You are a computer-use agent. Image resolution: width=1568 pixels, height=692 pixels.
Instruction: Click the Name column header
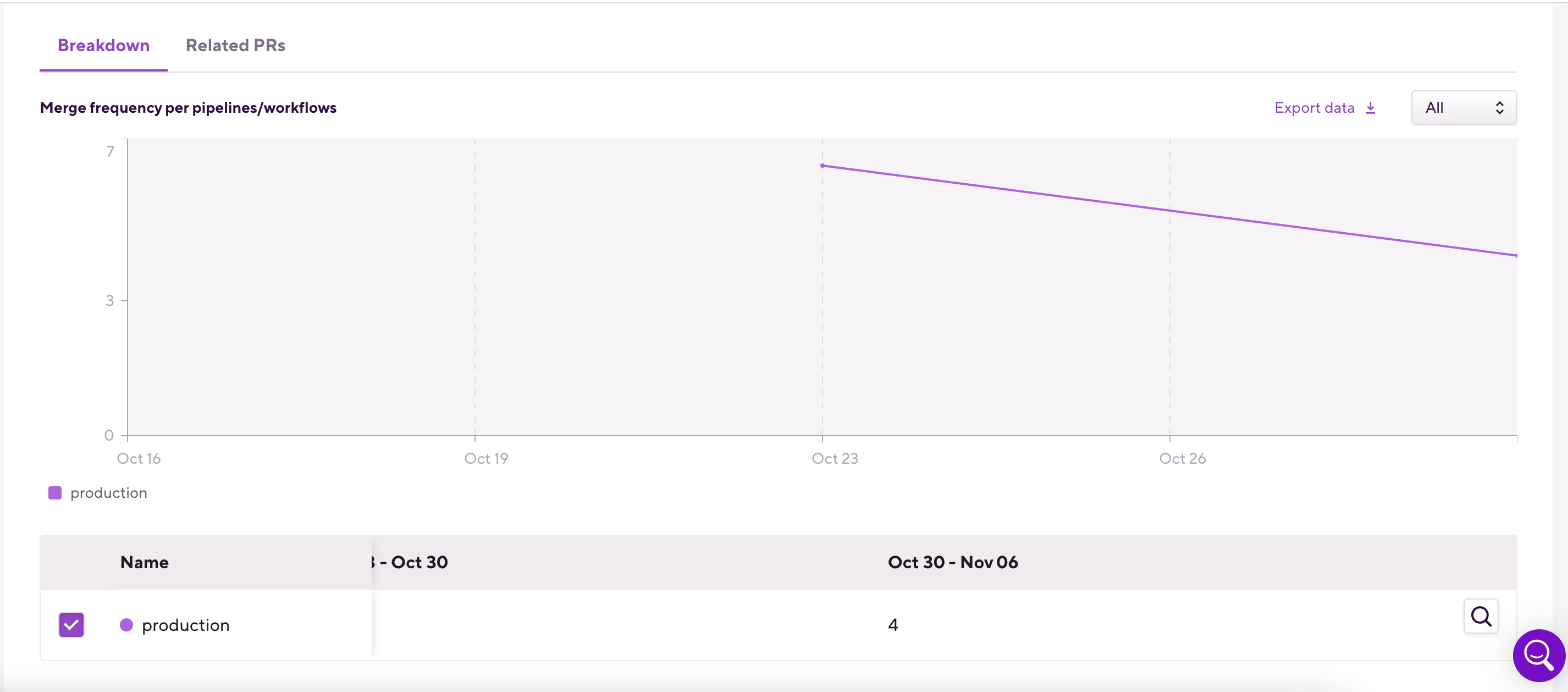pos(144,562)
